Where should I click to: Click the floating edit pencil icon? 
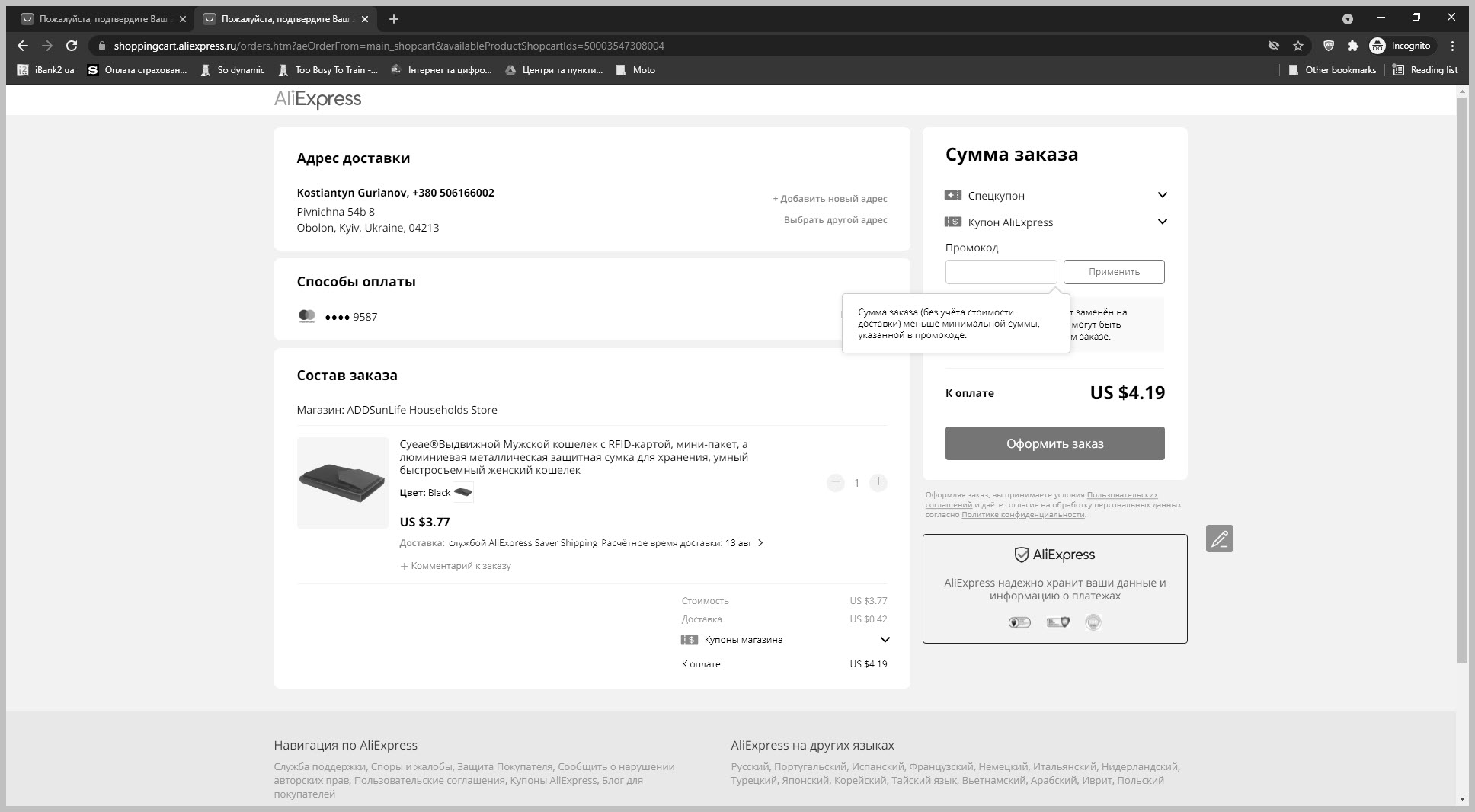1219,539
